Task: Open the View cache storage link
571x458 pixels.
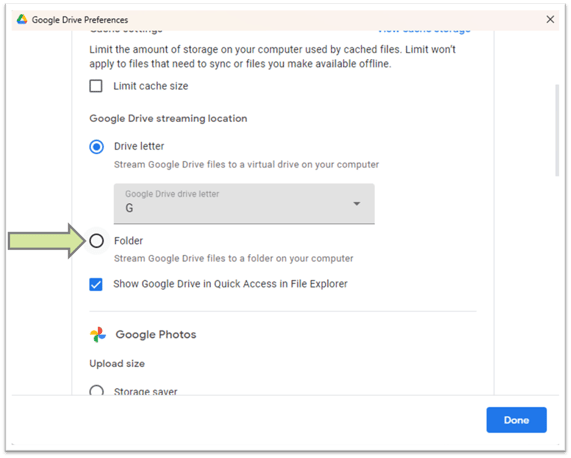Action: tap(424, 31)
